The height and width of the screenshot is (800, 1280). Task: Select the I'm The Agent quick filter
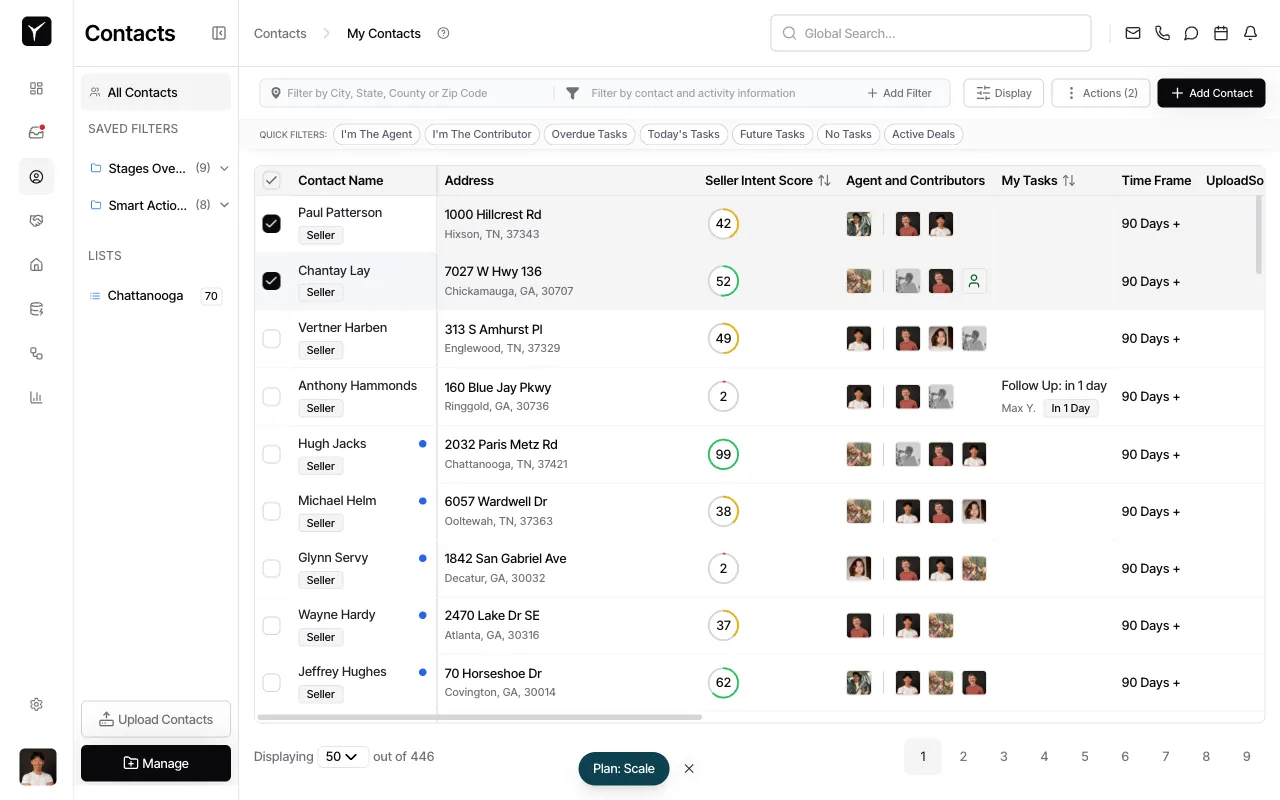[x=376, y=133]
